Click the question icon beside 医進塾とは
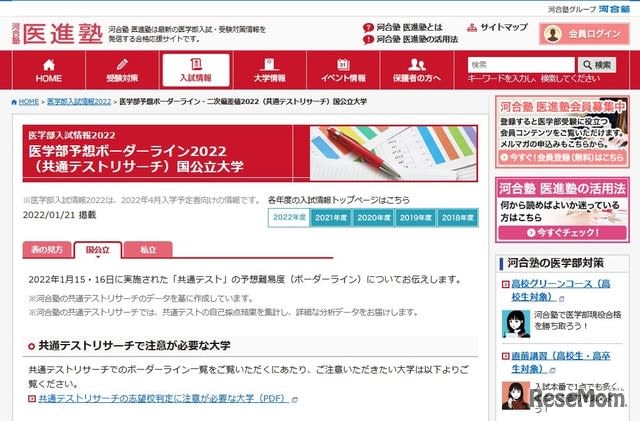Image resolution: width=640 pixels, height=421 pixels. click(368, 28)
